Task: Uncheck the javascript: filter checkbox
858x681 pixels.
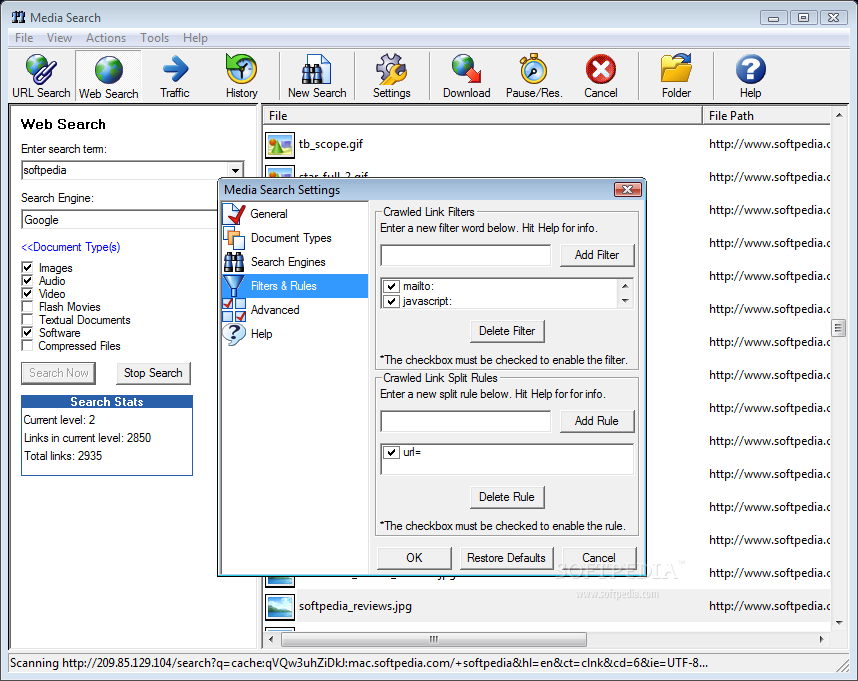Action: click(391, 301)
